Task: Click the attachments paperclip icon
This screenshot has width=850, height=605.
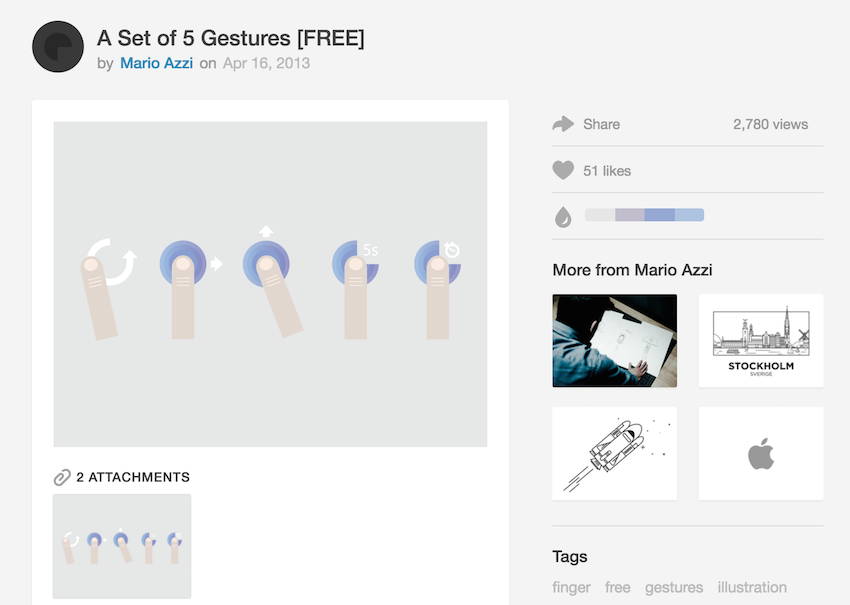Action: click(62, 478)
